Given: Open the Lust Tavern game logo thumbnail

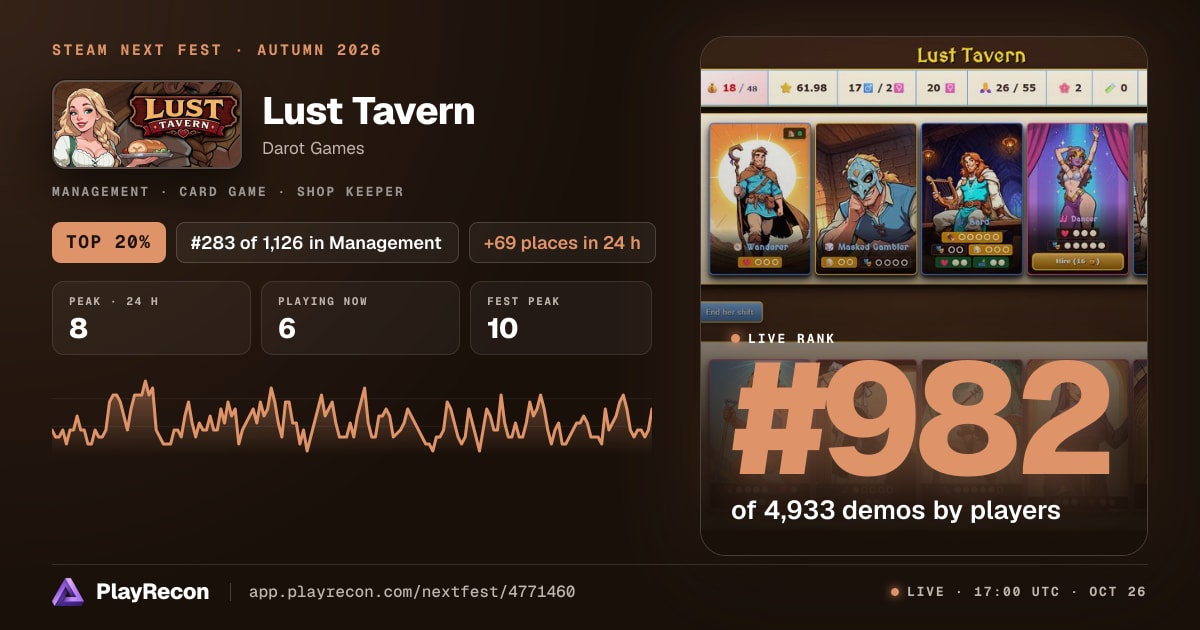Looking at the screenshot, I should [147, 124].
